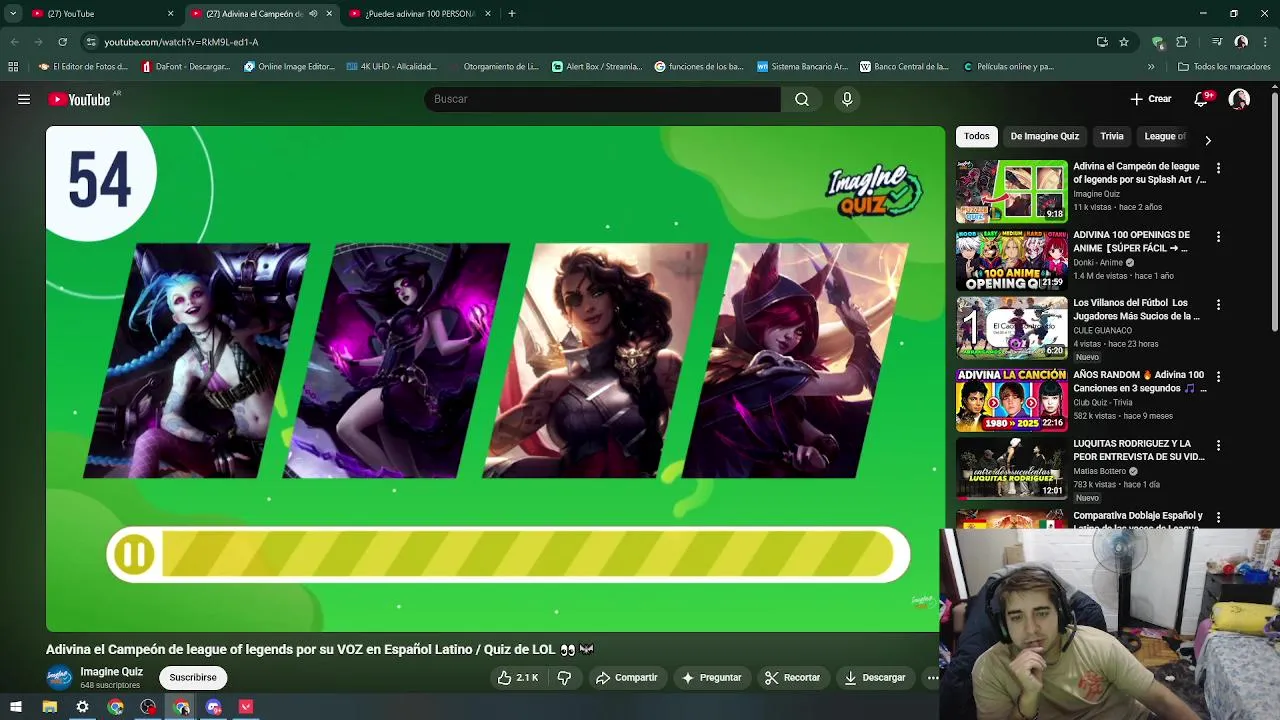1280x720 pixels.
Task: Open Settings gear in taskbar
Action: tap(82, 707)
